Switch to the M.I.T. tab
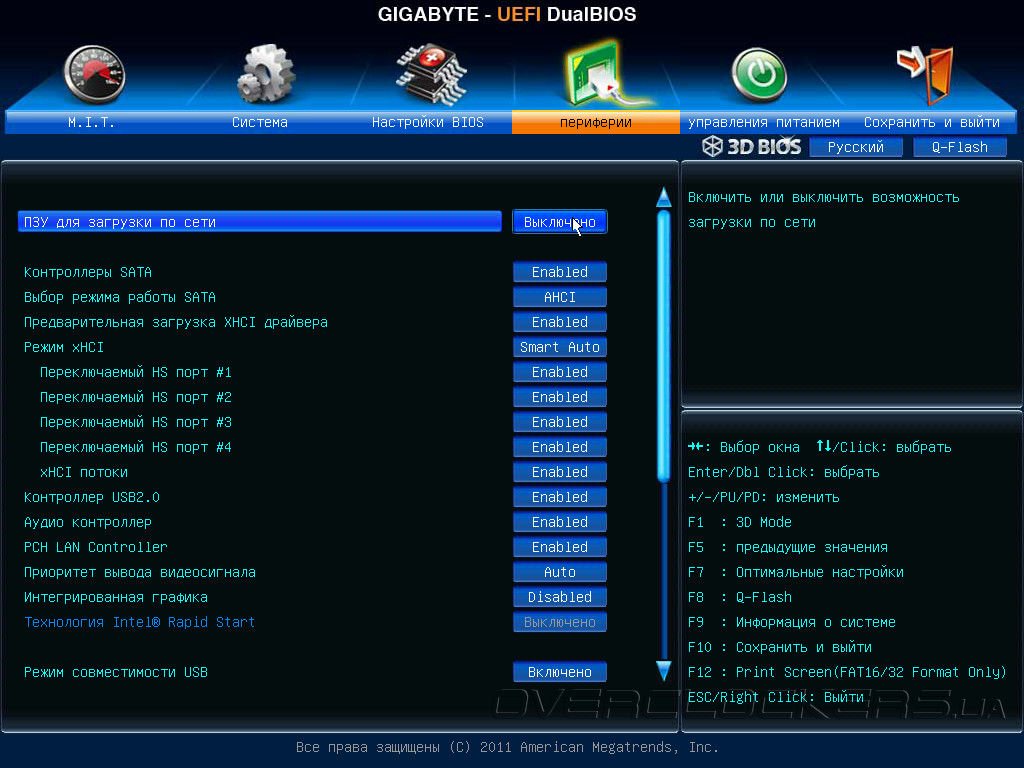The height and width of the screenshot is (768, 1024). [91, 122]
